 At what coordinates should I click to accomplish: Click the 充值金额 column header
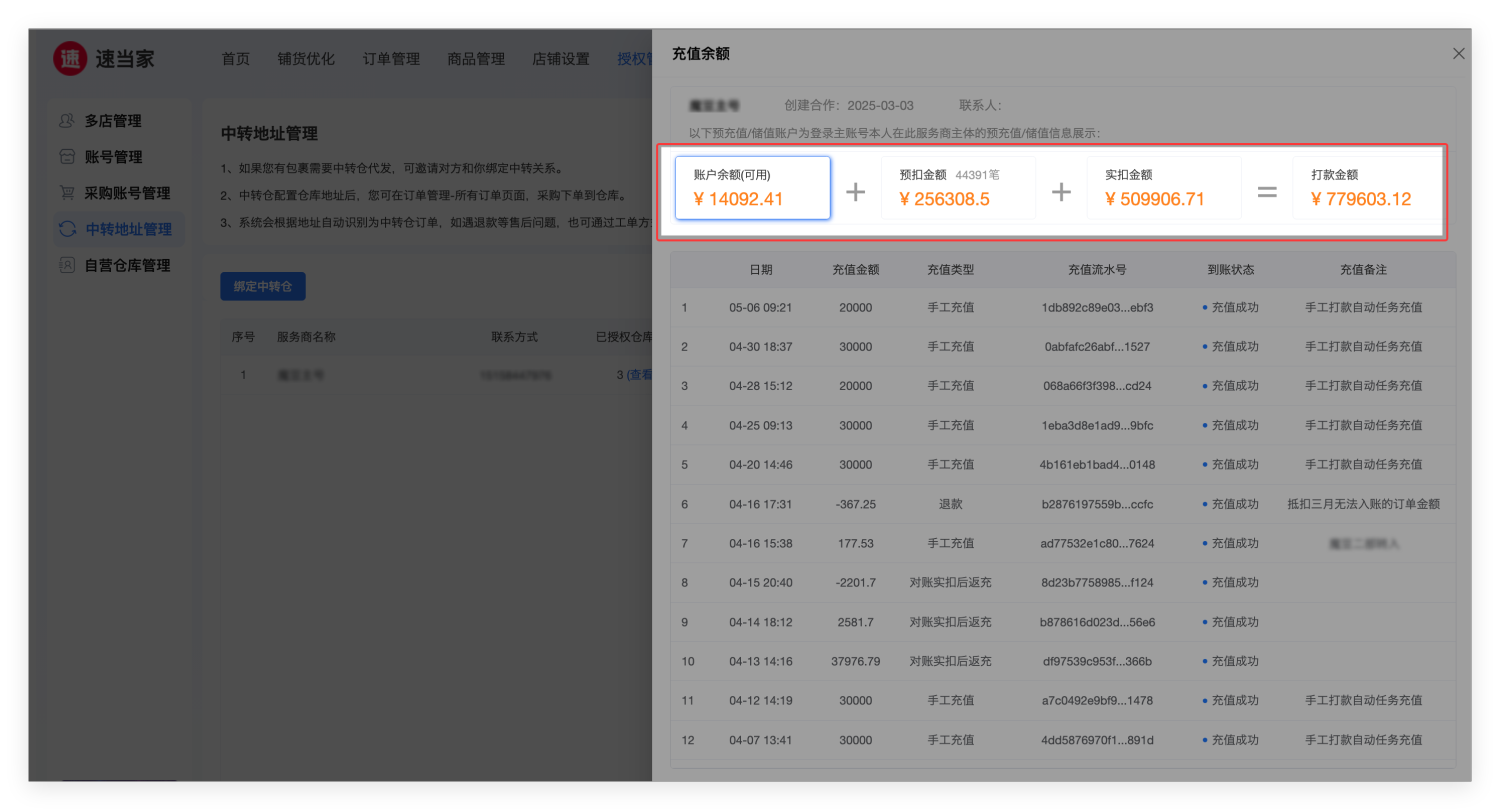pos(855,270)
